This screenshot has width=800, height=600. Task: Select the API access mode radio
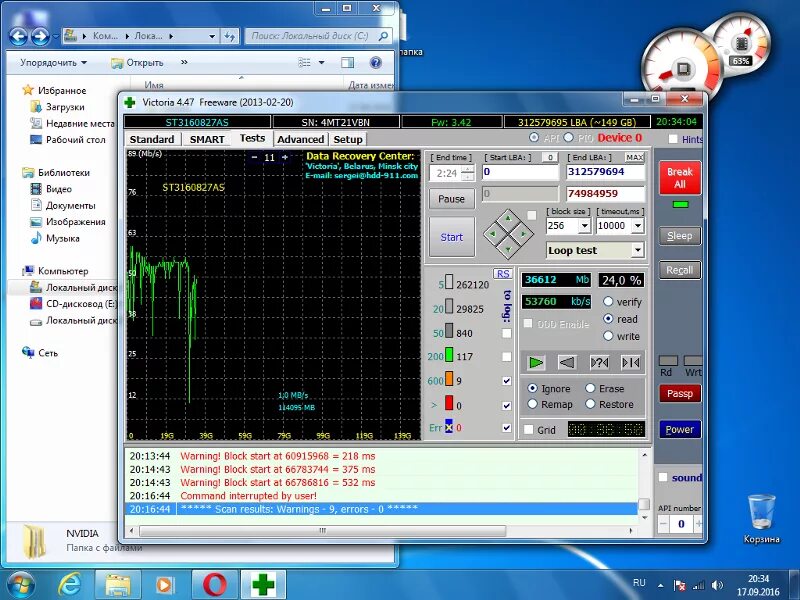(x=534, y=137)
